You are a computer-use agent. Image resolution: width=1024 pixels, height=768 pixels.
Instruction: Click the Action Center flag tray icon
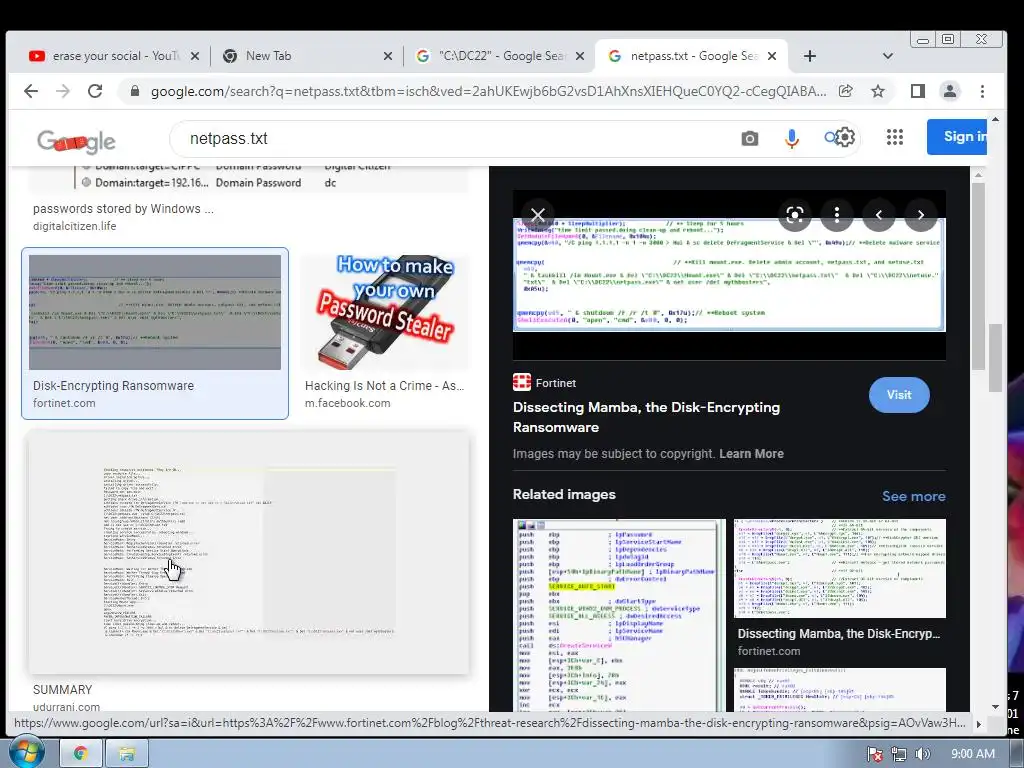[875, 754]
